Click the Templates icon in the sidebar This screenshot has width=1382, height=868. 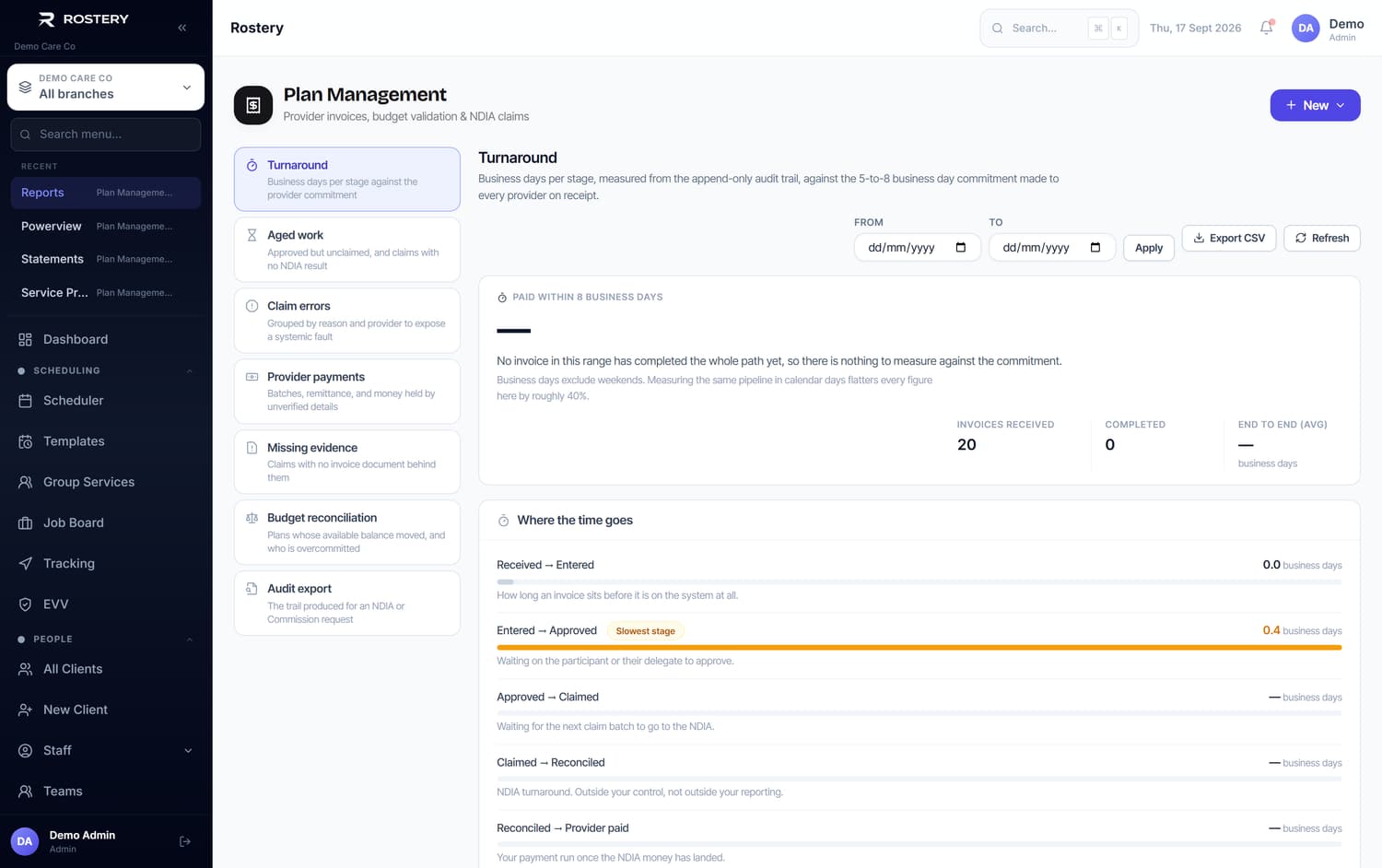pyautogui.click(x=26, y=441)
